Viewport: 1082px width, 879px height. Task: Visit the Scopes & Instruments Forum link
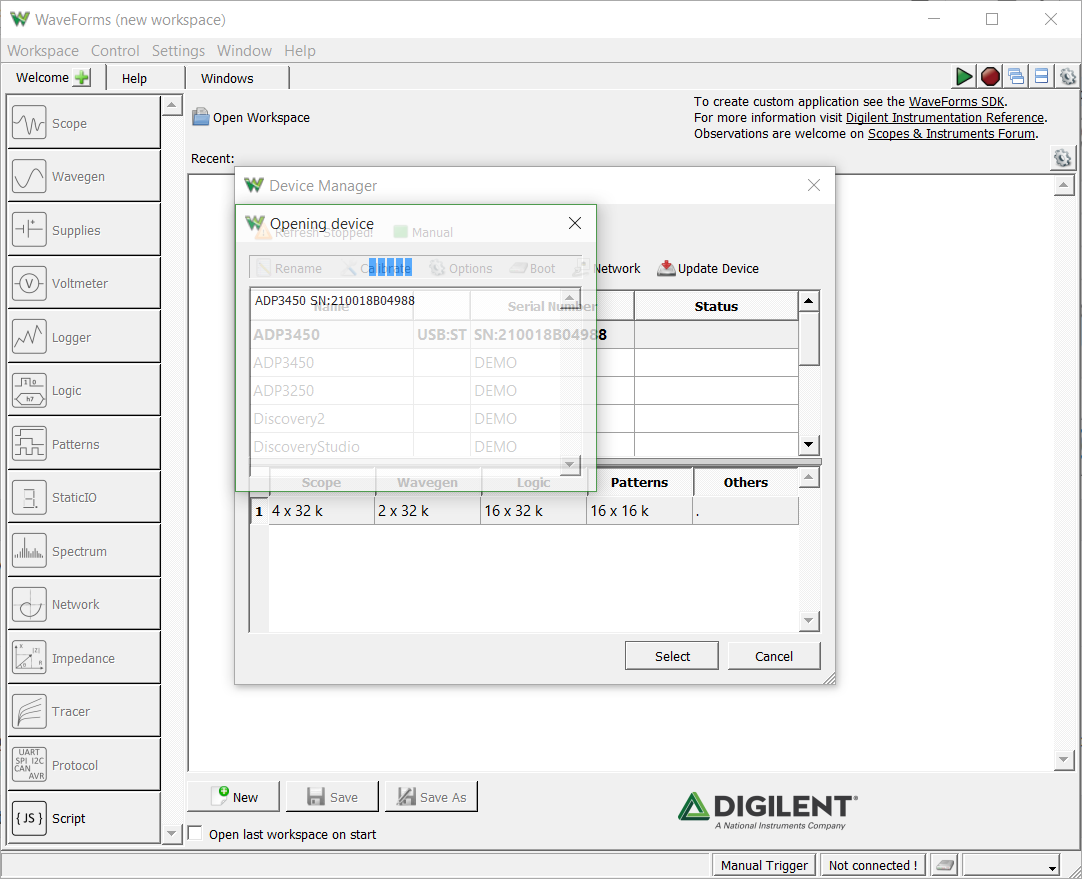[x=952, y=133]
